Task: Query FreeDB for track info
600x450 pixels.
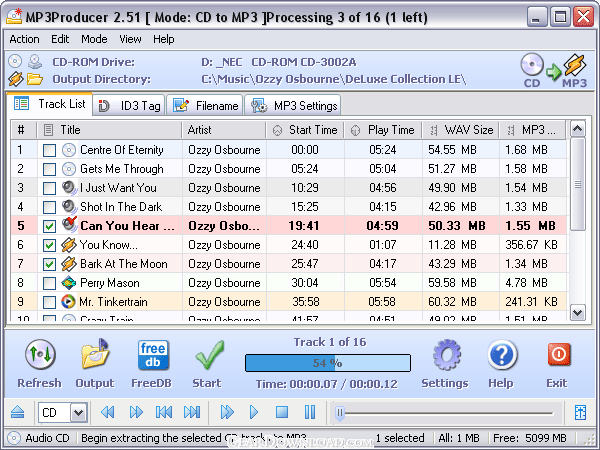Action: [x=152, y=364]
